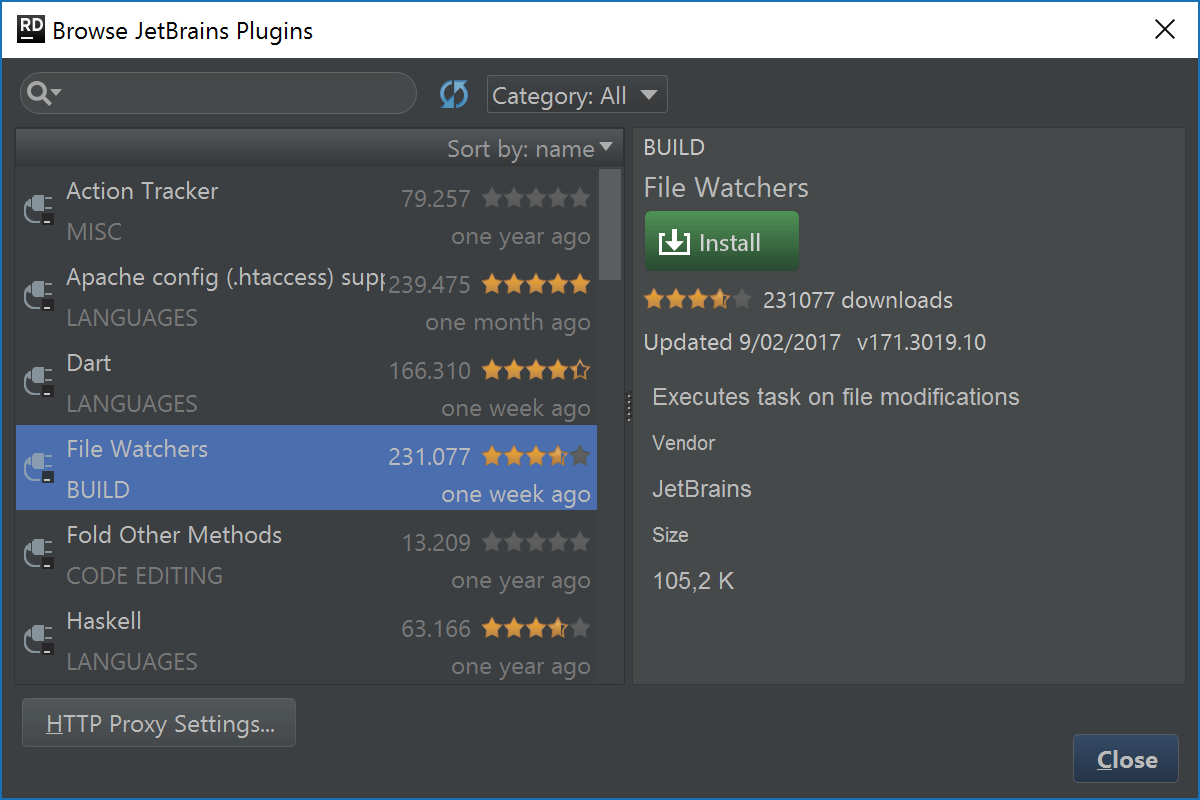Click the MISC category label
1200x800 pixels.
click(x=94, y=232)
